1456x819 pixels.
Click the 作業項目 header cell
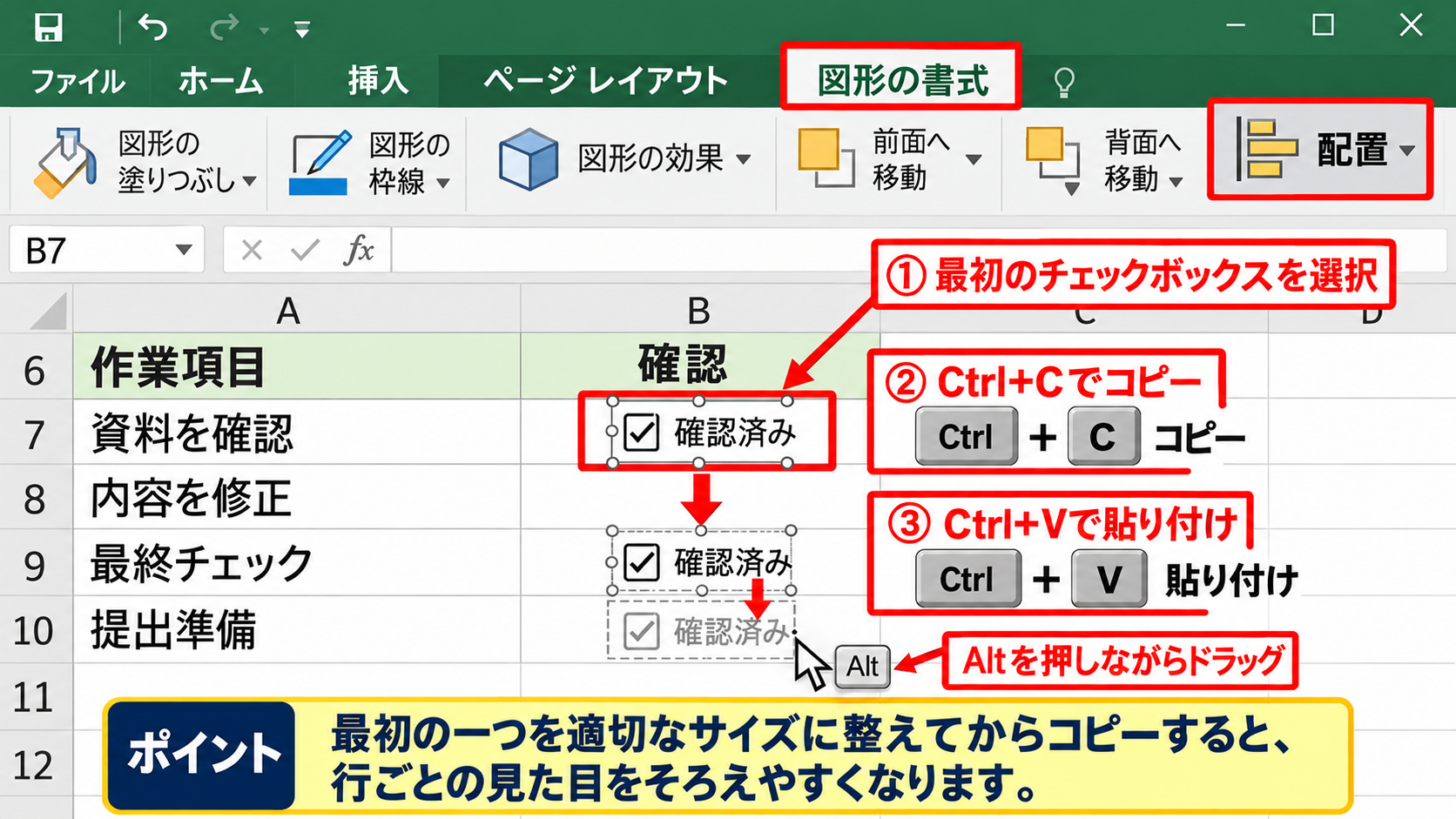[x=297, y=366]
